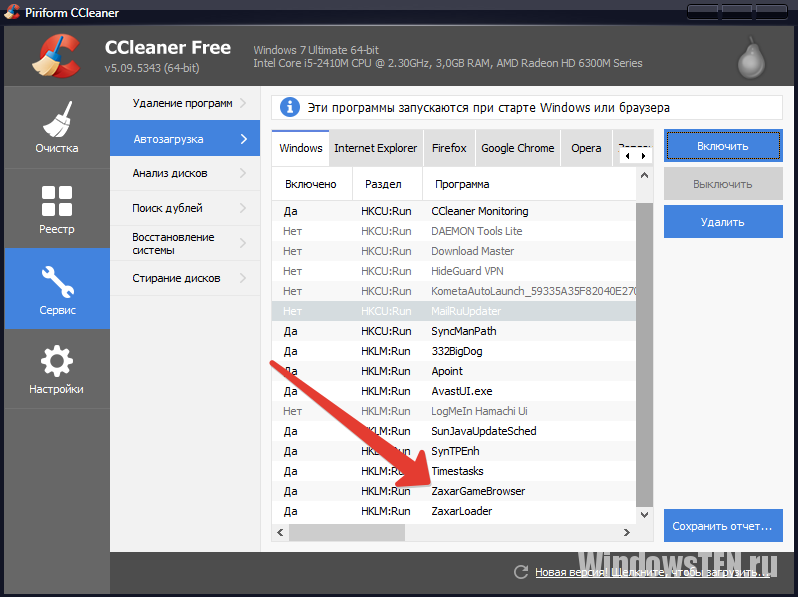
Task: Click the vertical scrollbar thumb
Action: pyautogui.click(x=644, y=354)
